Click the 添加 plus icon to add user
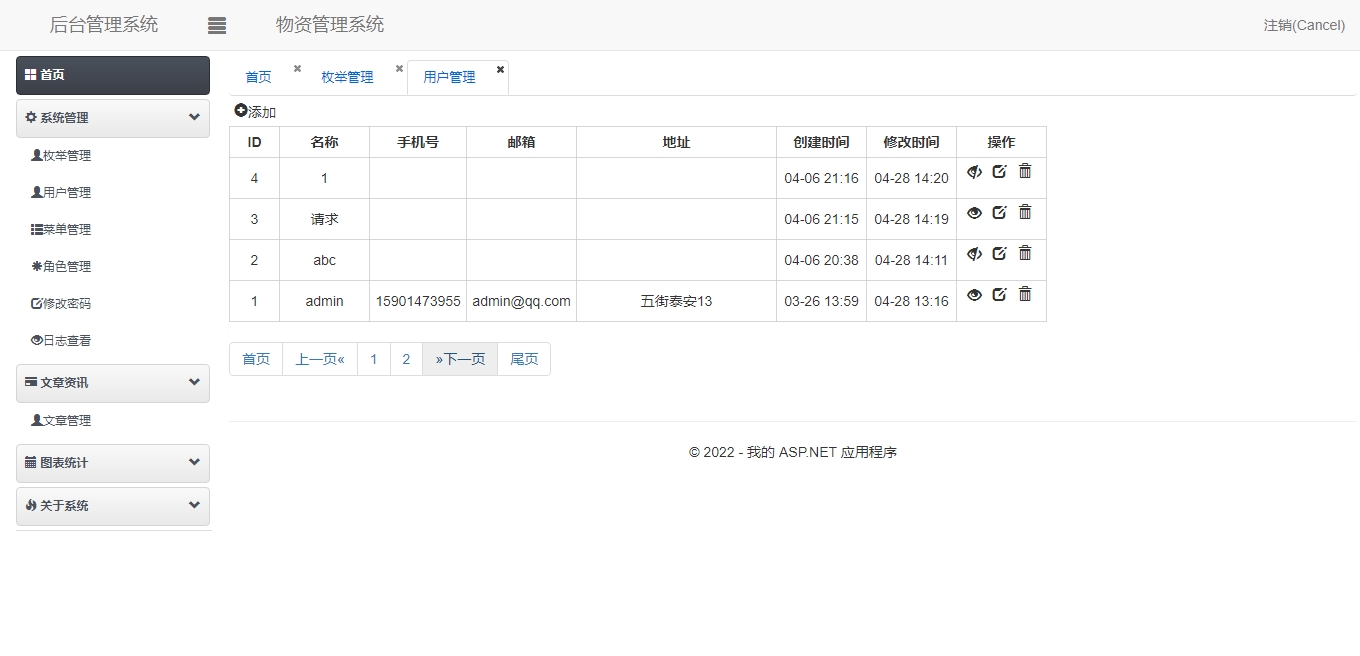 tap(241, 111)
